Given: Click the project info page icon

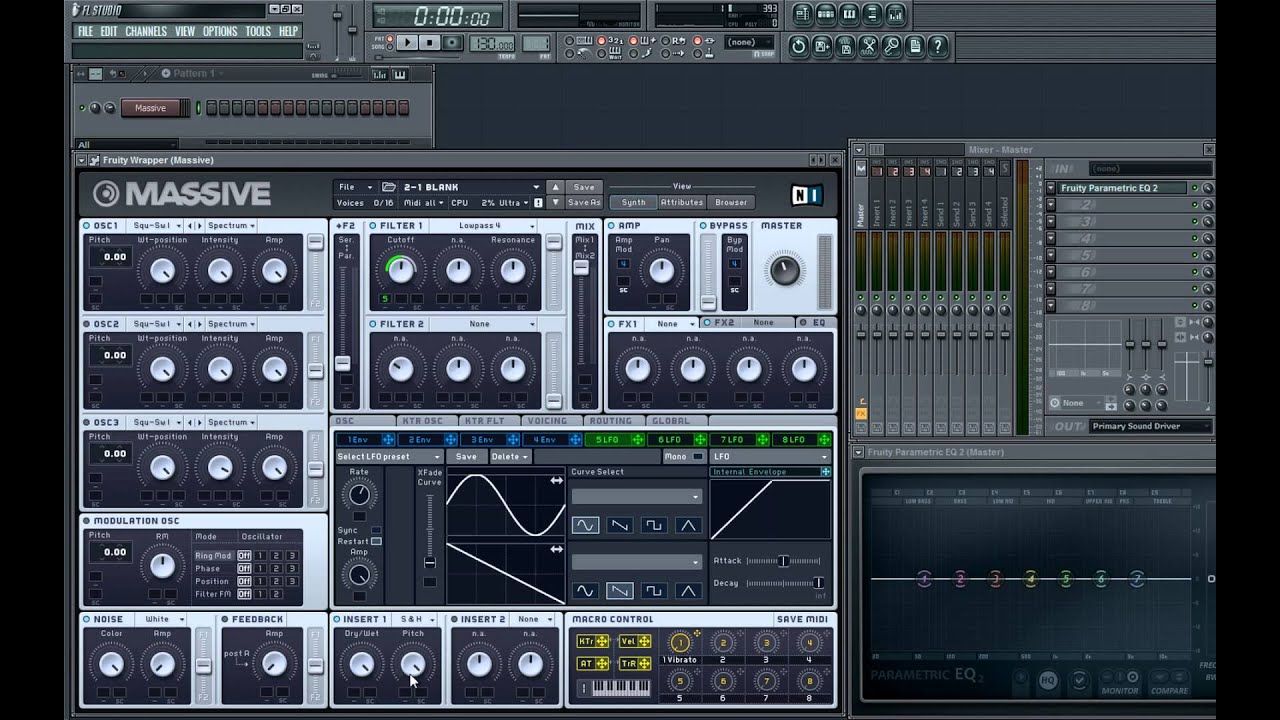Looking at the screenshot, I should pyautogui.click(x=914, y=46).
